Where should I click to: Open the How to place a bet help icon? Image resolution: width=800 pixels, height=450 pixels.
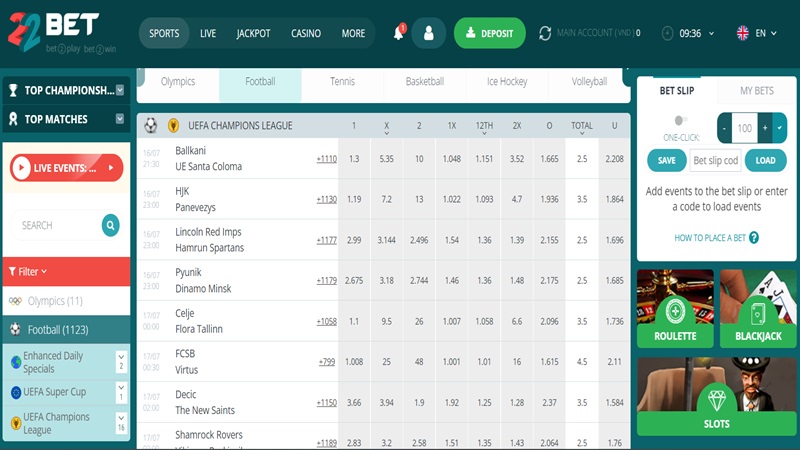pyautogui.click(x=754, y=238)
